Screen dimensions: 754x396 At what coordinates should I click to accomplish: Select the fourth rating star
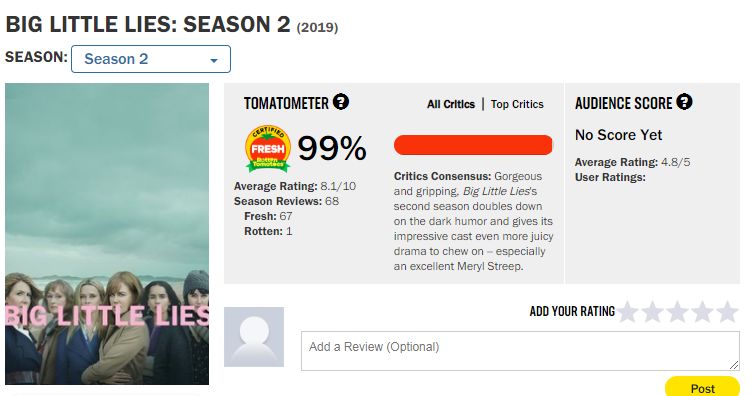coord(703,312)
